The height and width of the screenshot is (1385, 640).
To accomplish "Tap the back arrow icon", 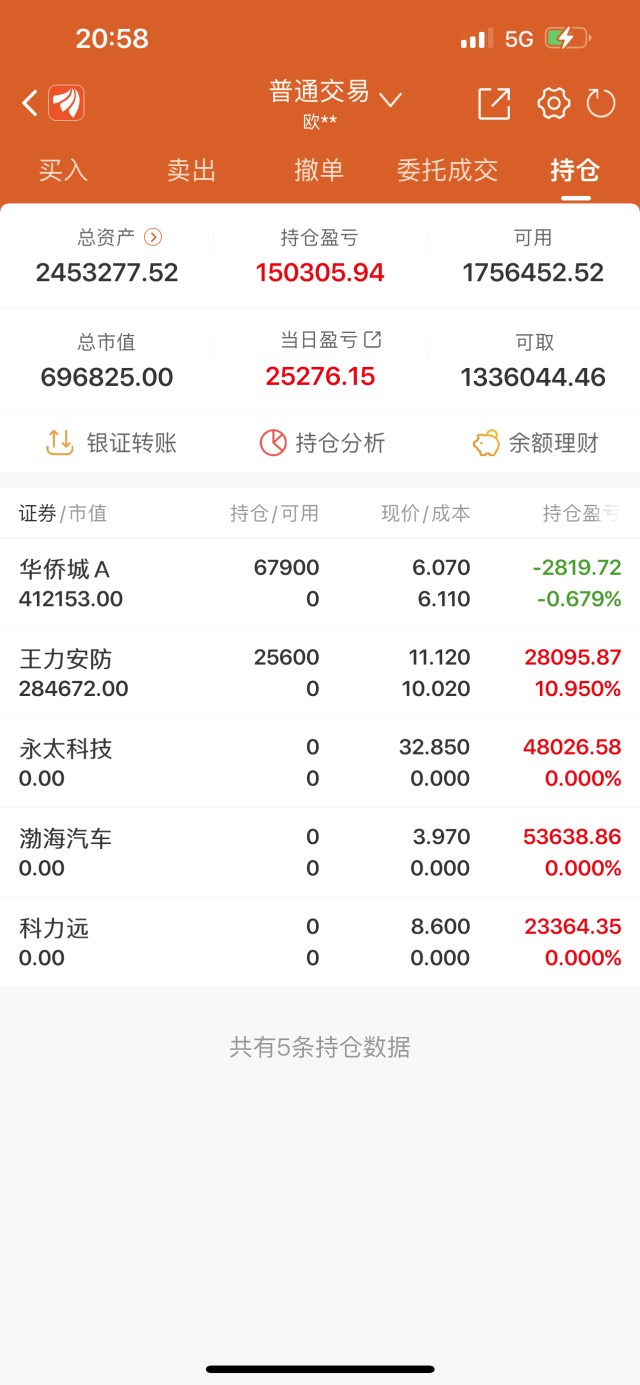I will coord(30,102).
